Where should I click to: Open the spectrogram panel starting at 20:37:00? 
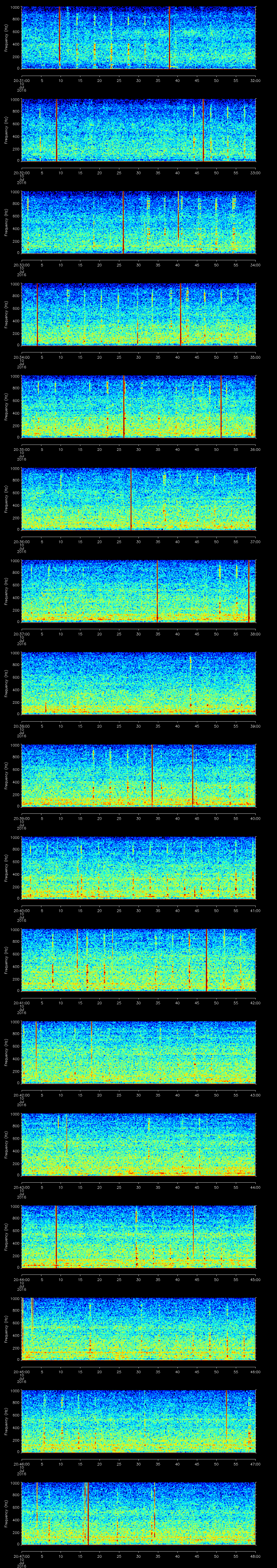139,591
